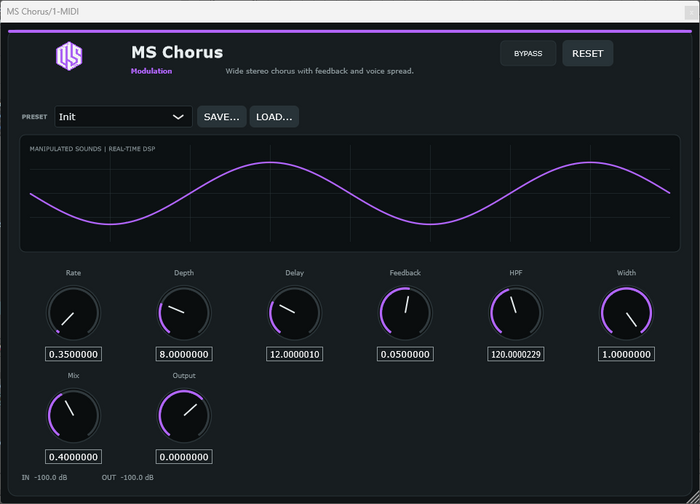Click the IN -100.0 dB meter readout
Image resolution: width=700 pixels, height=504 pixels.
point(45,478)
